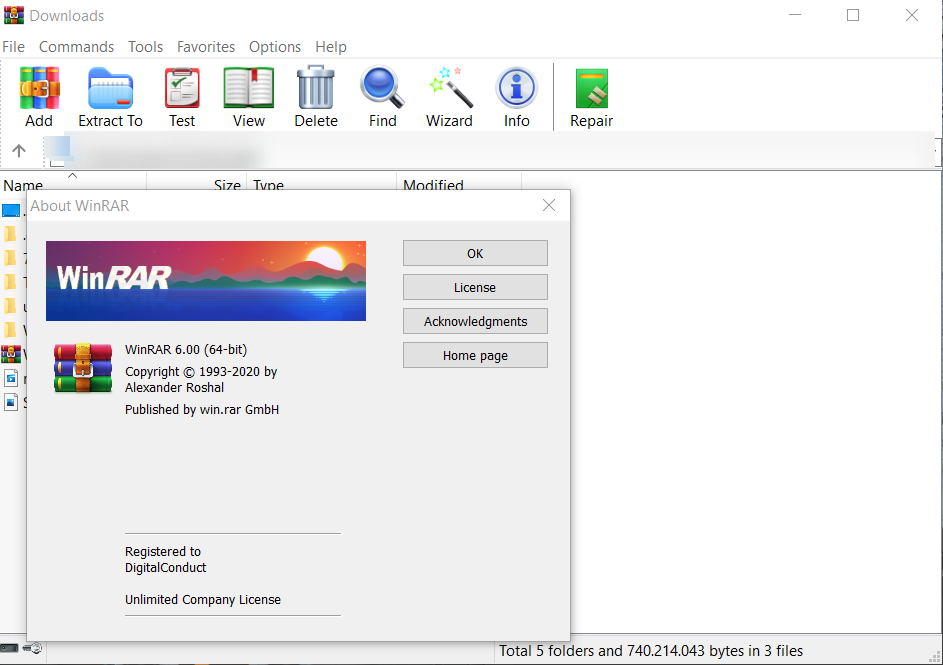Click the WinRAR books icon in About dialog
This screenshot has height=665, width=943.
[x=83, y=368]
